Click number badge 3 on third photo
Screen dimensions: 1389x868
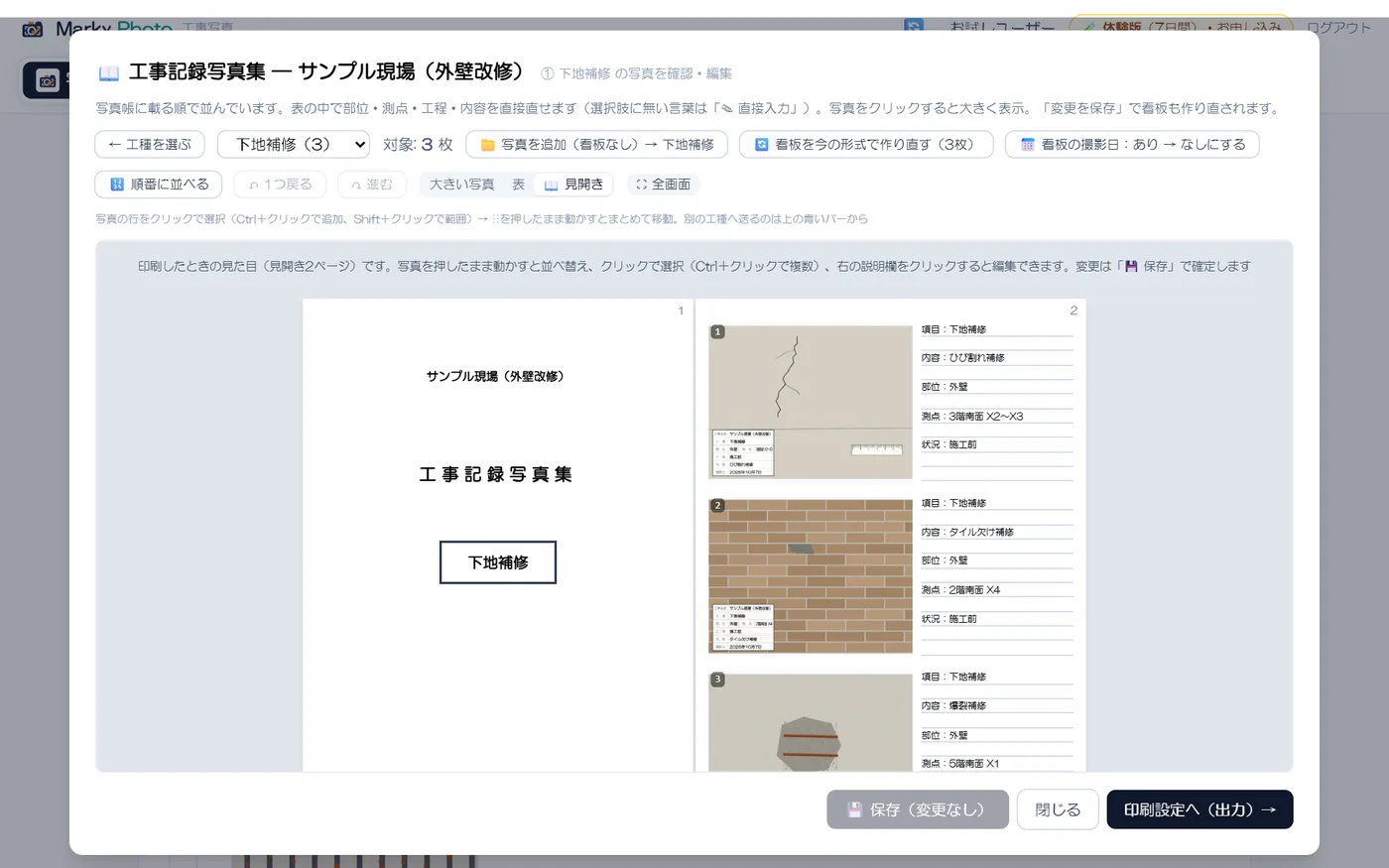point(717,680)
